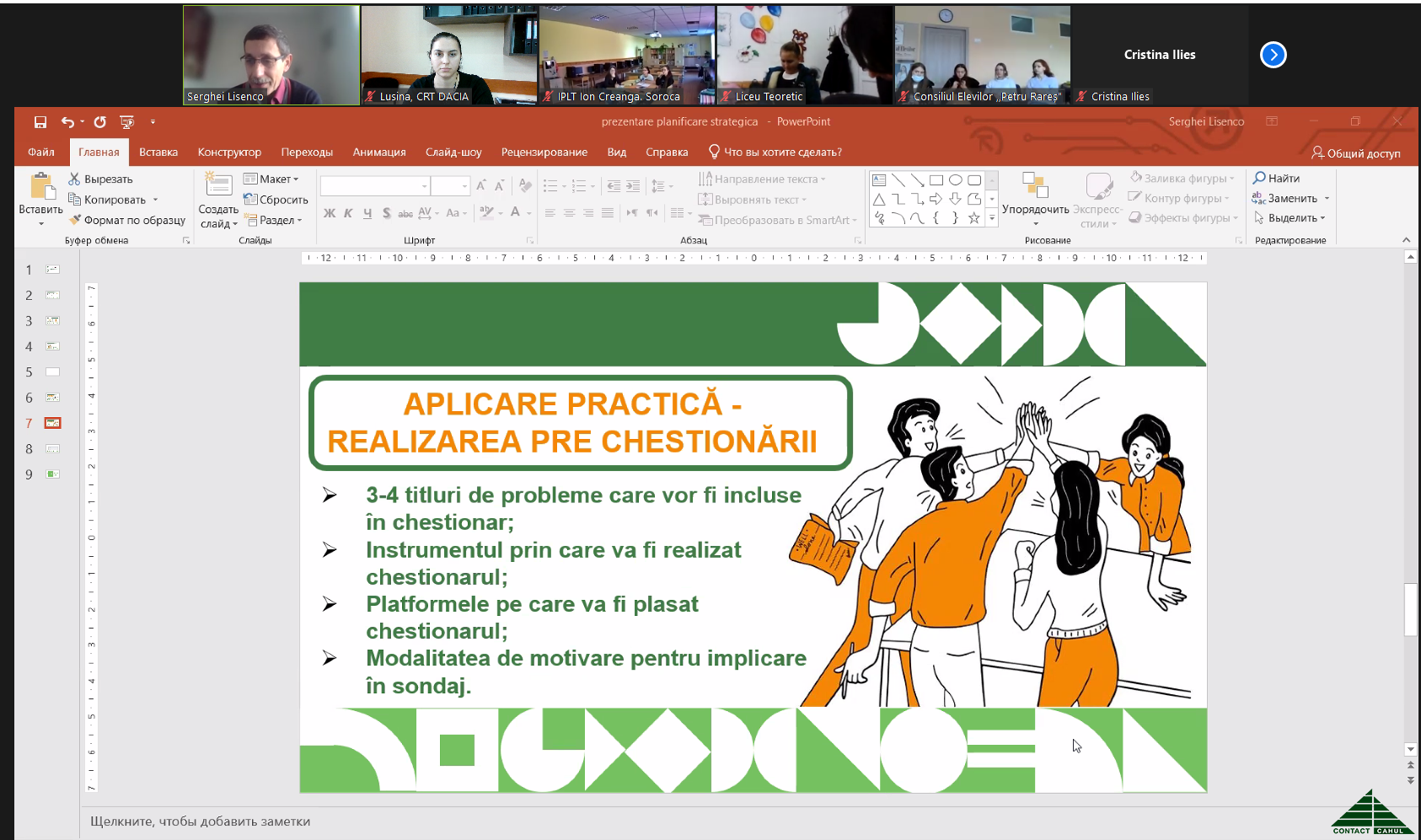1421x840 pixels.
Task: Switch to the Вставка ribbon tab
Action: [158, 152]
